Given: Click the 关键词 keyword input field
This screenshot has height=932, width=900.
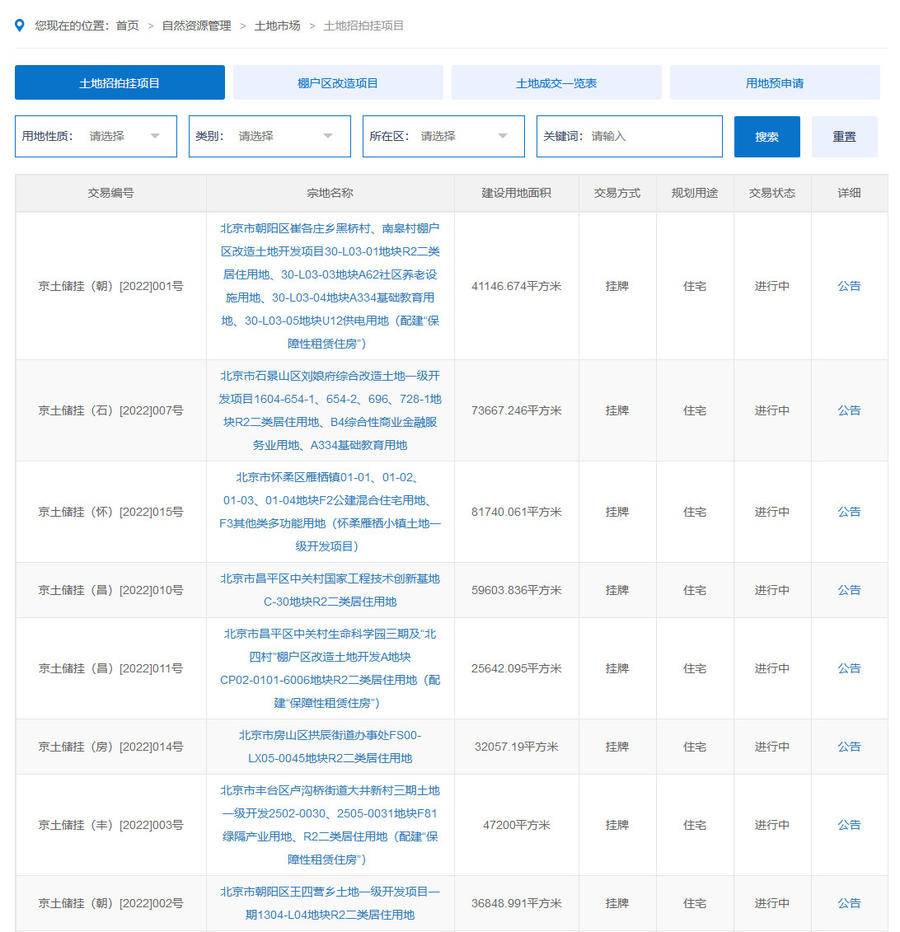Looking at the screenshot, I should coord(650,136).
